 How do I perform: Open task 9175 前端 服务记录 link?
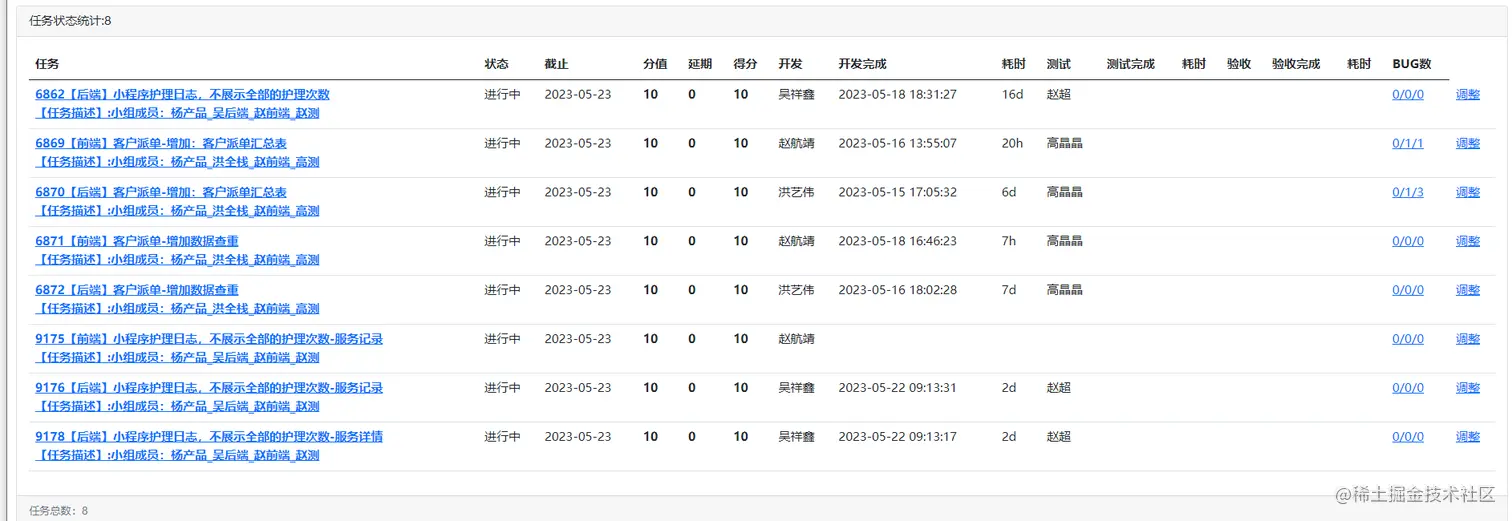point(209,339)
